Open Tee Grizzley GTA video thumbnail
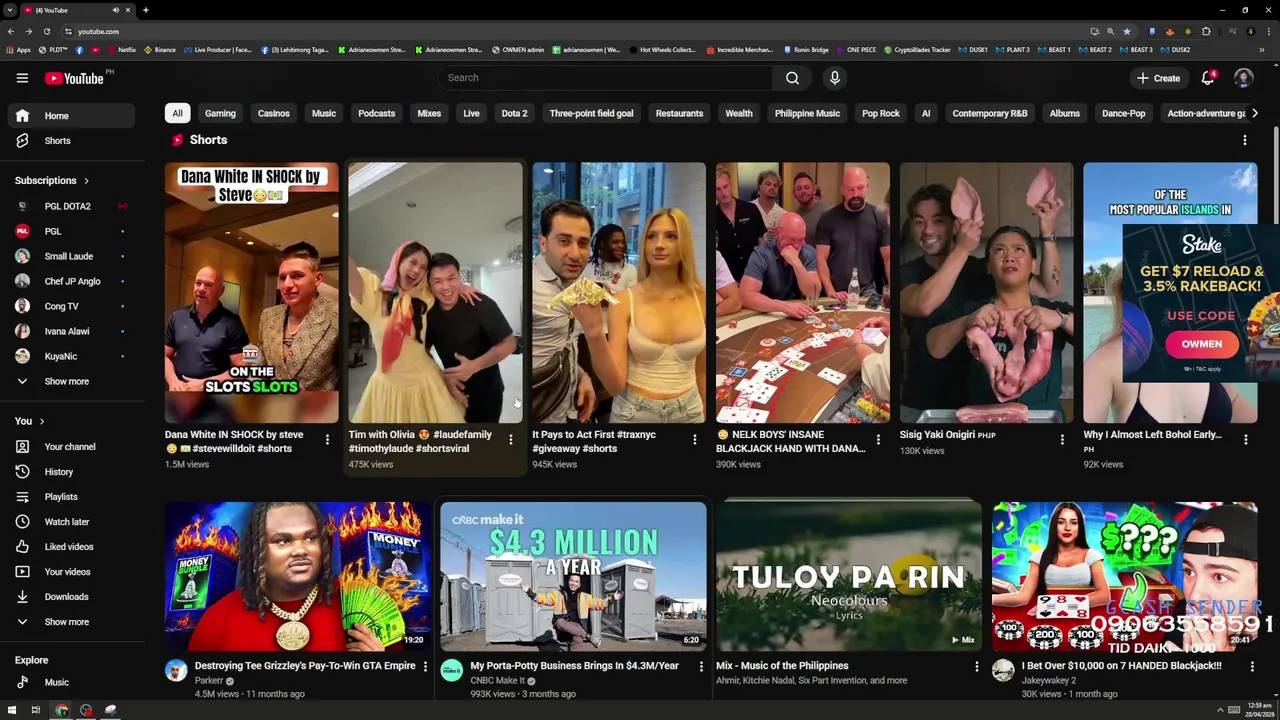 click(298, 576)
